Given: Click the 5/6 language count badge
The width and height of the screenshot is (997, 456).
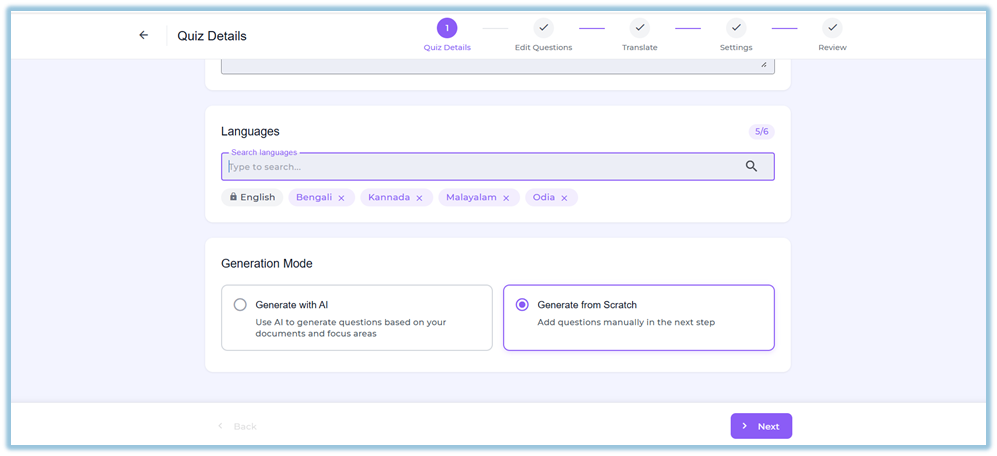Looking at the screenshot, I should coord(762,132).
